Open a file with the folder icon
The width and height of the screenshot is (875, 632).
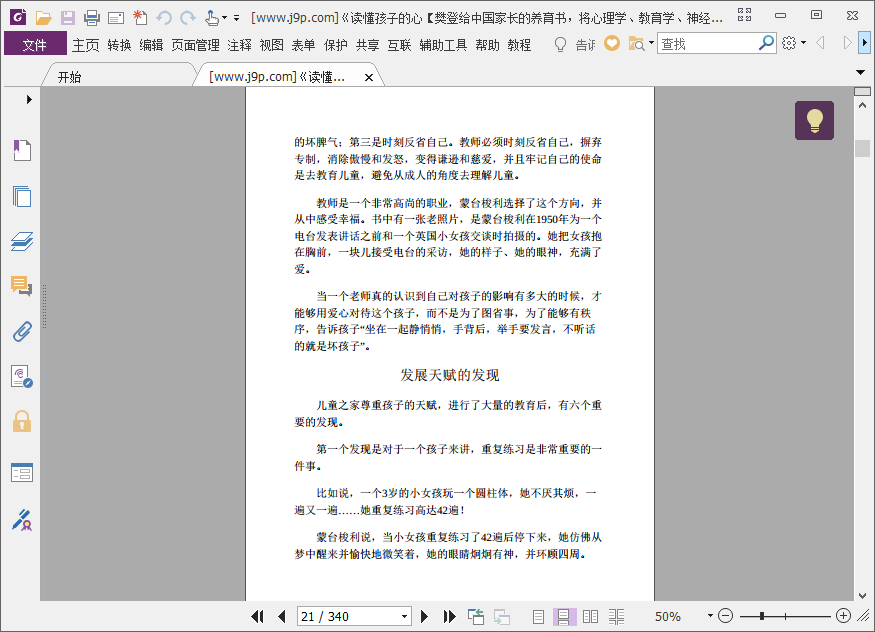[x=44, y=18]
